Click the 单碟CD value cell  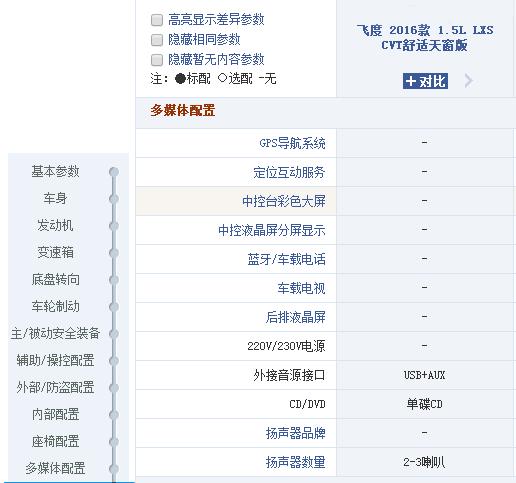[x=425, y=404]
